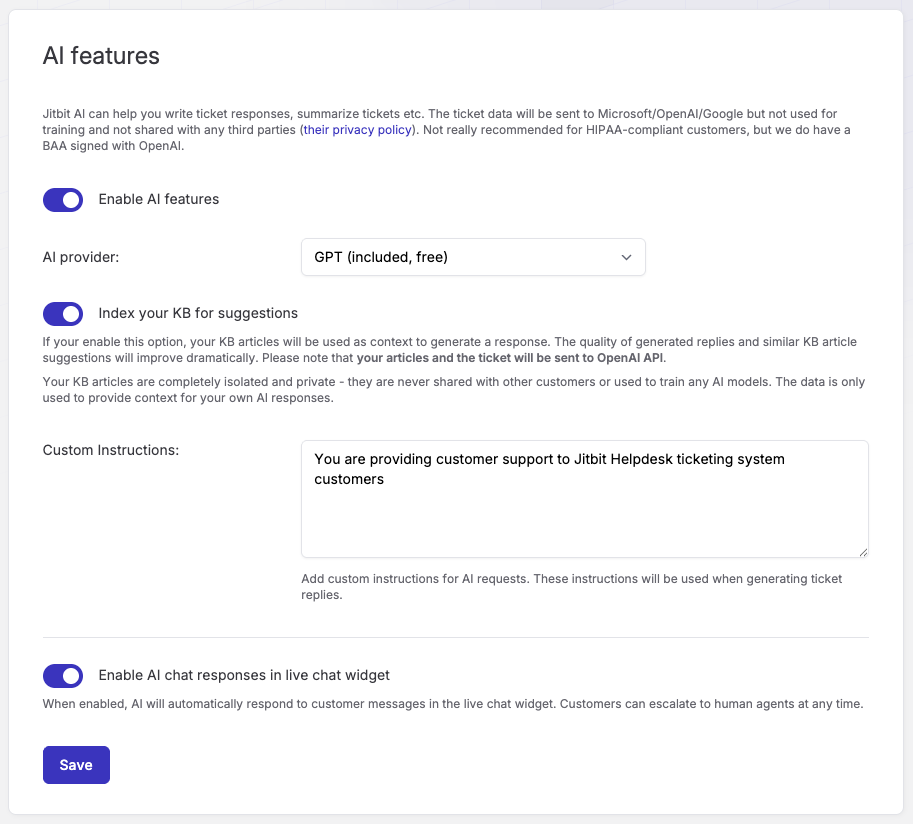Image resolution: width=913 pixels, height=824 pixels.
Task: Open the AI provider dropdown
Action: click(x=473, y=257)
